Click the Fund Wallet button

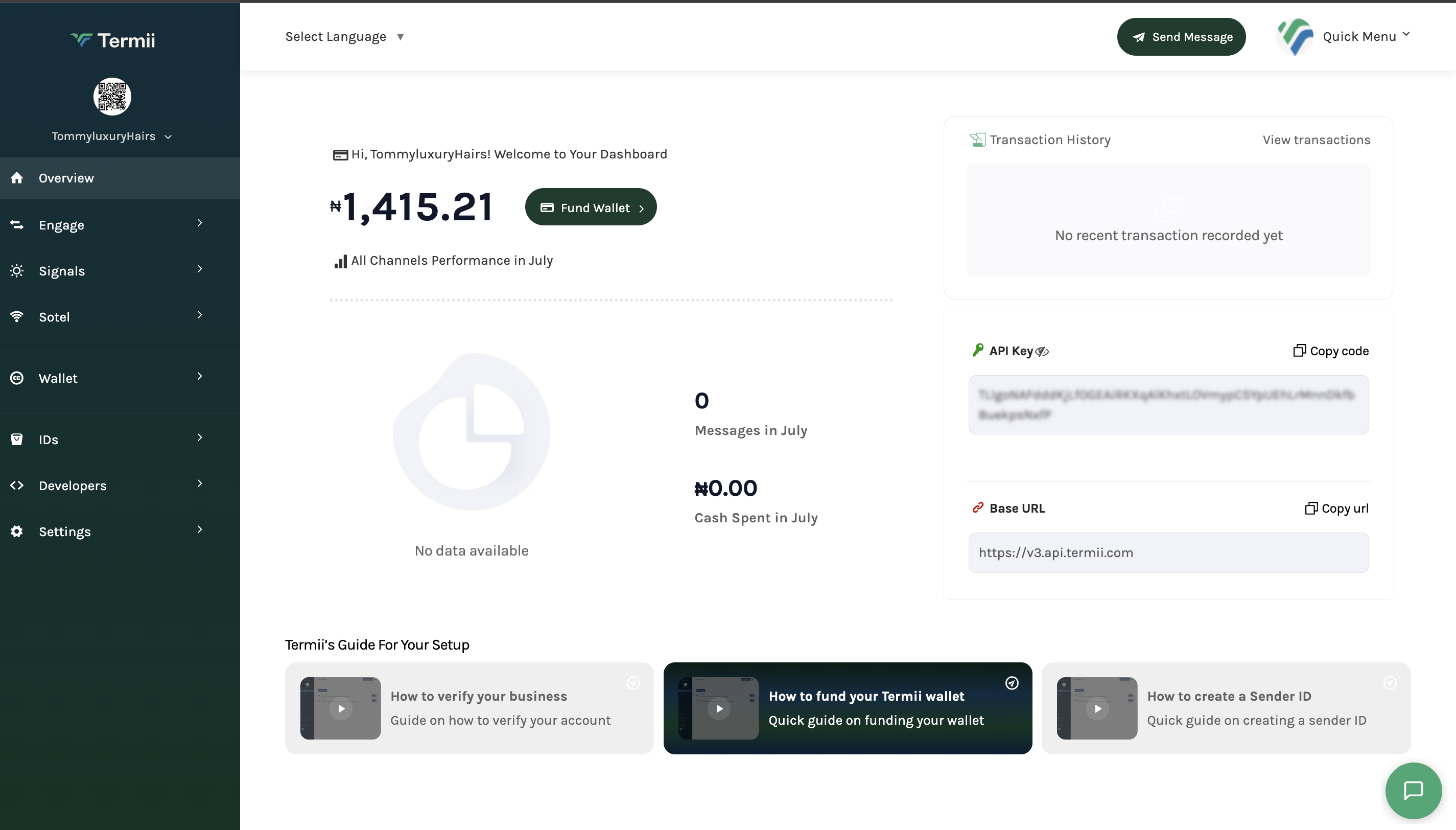pos(591,207)
